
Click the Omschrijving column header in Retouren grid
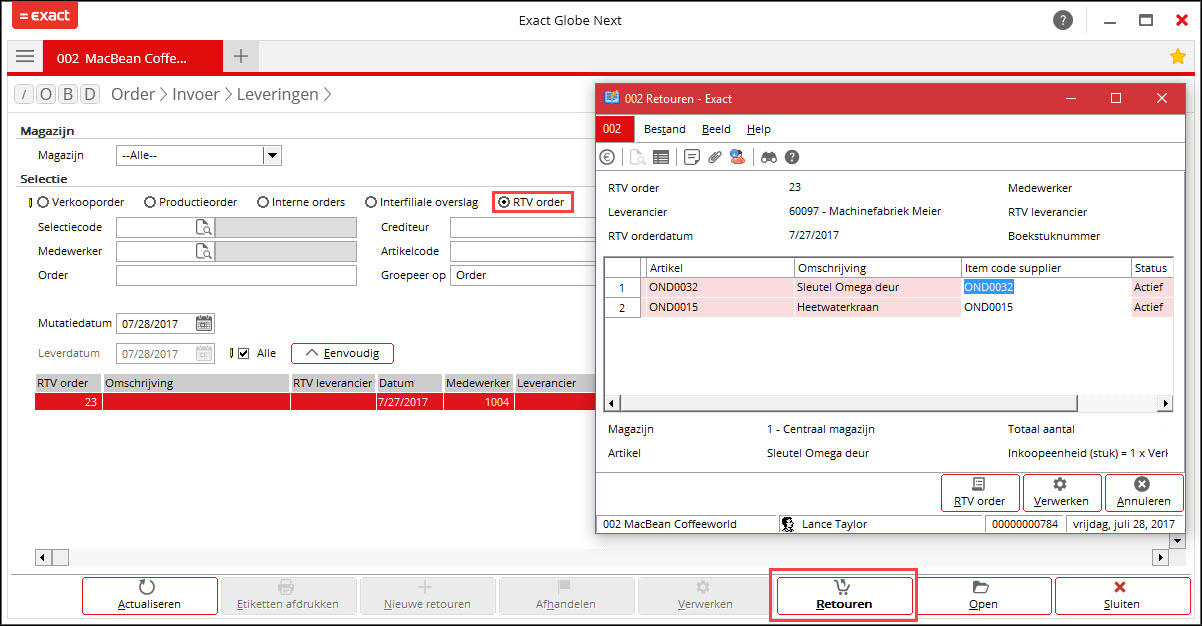[877, 268]
